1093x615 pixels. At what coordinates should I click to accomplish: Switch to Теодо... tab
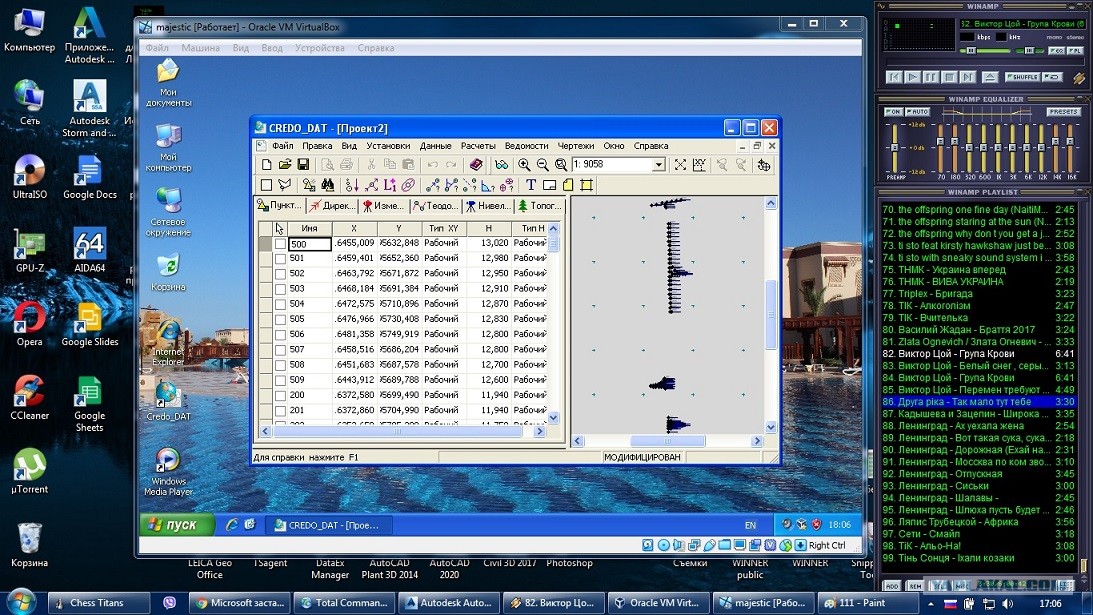pos(436,206)
